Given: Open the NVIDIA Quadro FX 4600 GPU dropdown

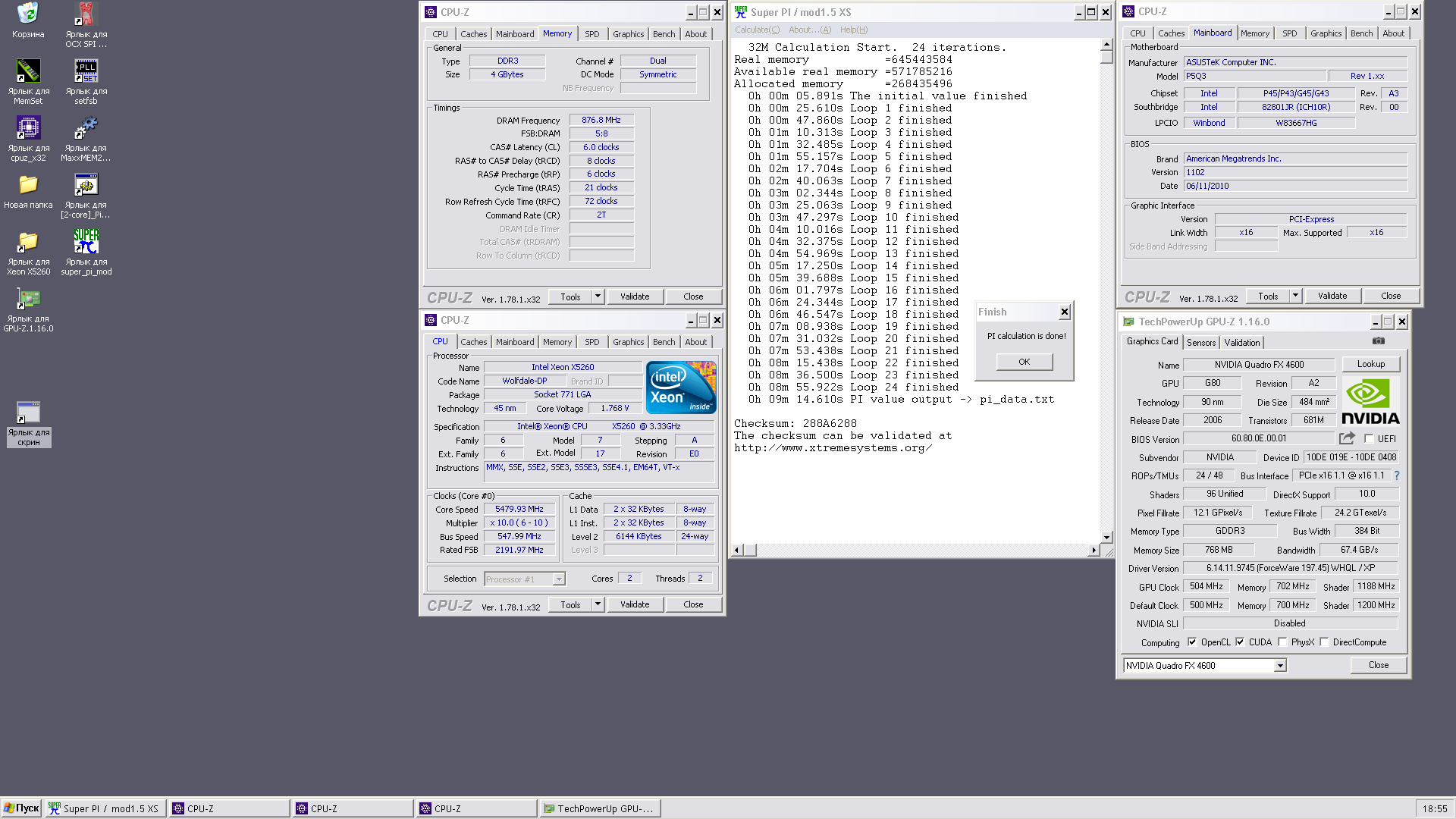Looking at the screenshot, I should click(x=1279, y=666).
